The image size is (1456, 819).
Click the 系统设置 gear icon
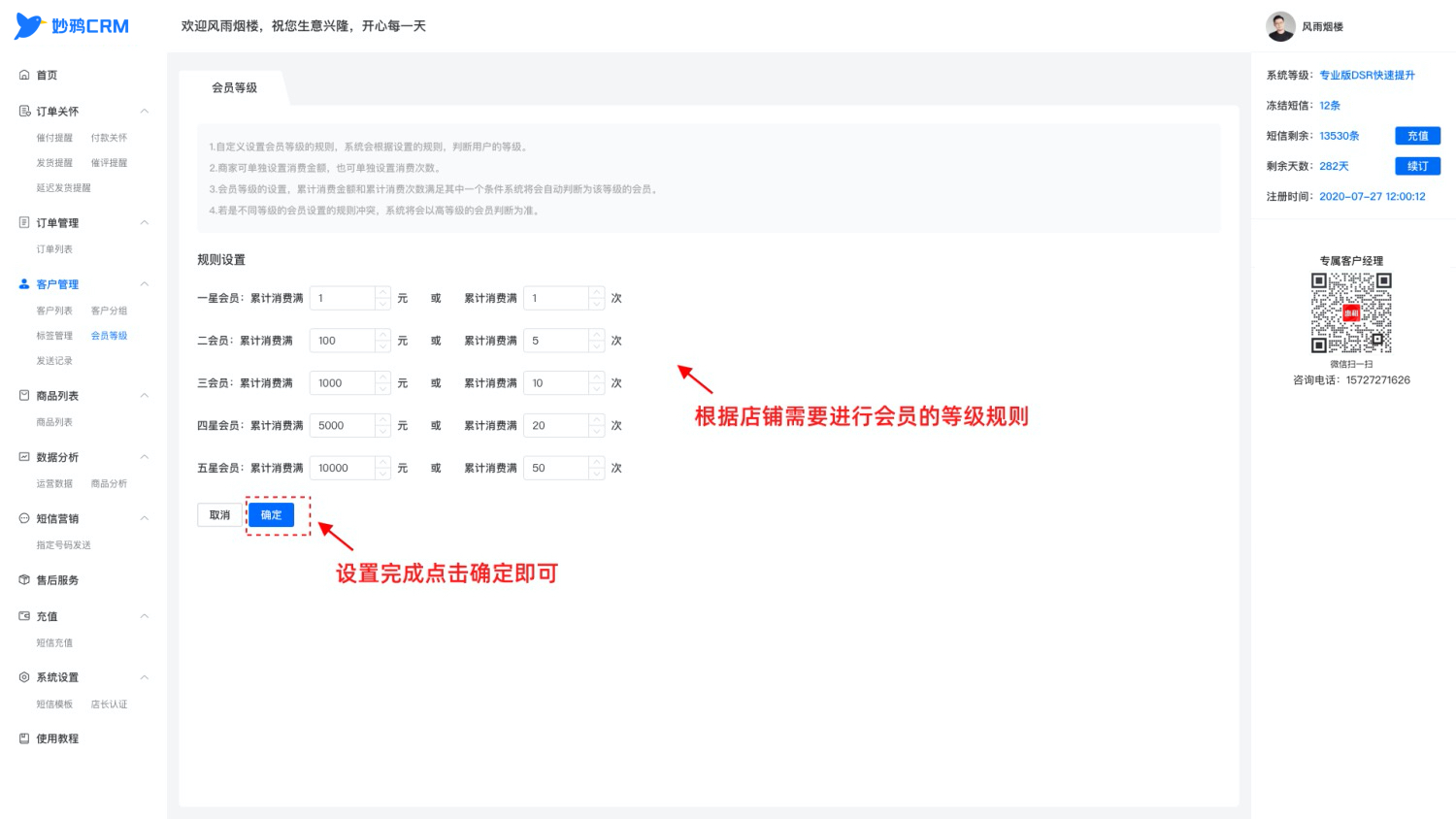[x=24, y=677]
